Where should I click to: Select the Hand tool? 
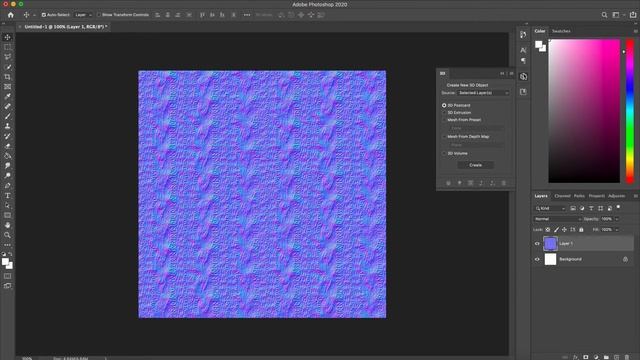pyautogui.click(x=7, y=225)
